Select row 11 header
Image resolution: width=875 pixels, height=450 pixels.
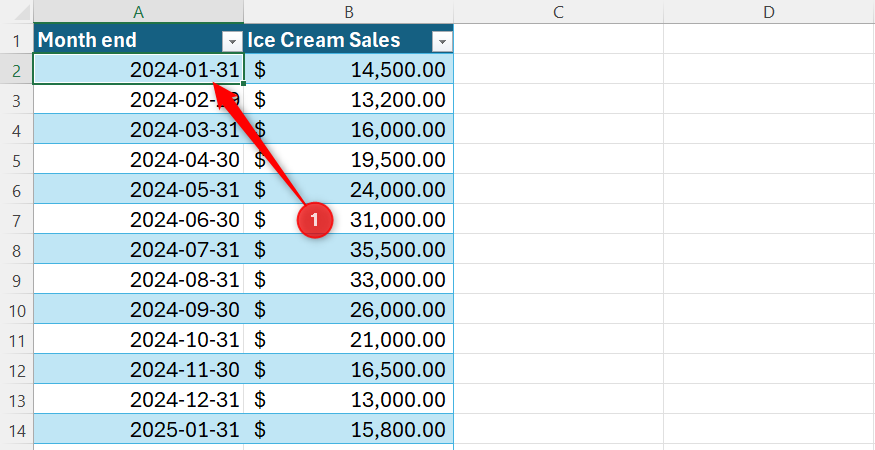(x=17, y=341)
